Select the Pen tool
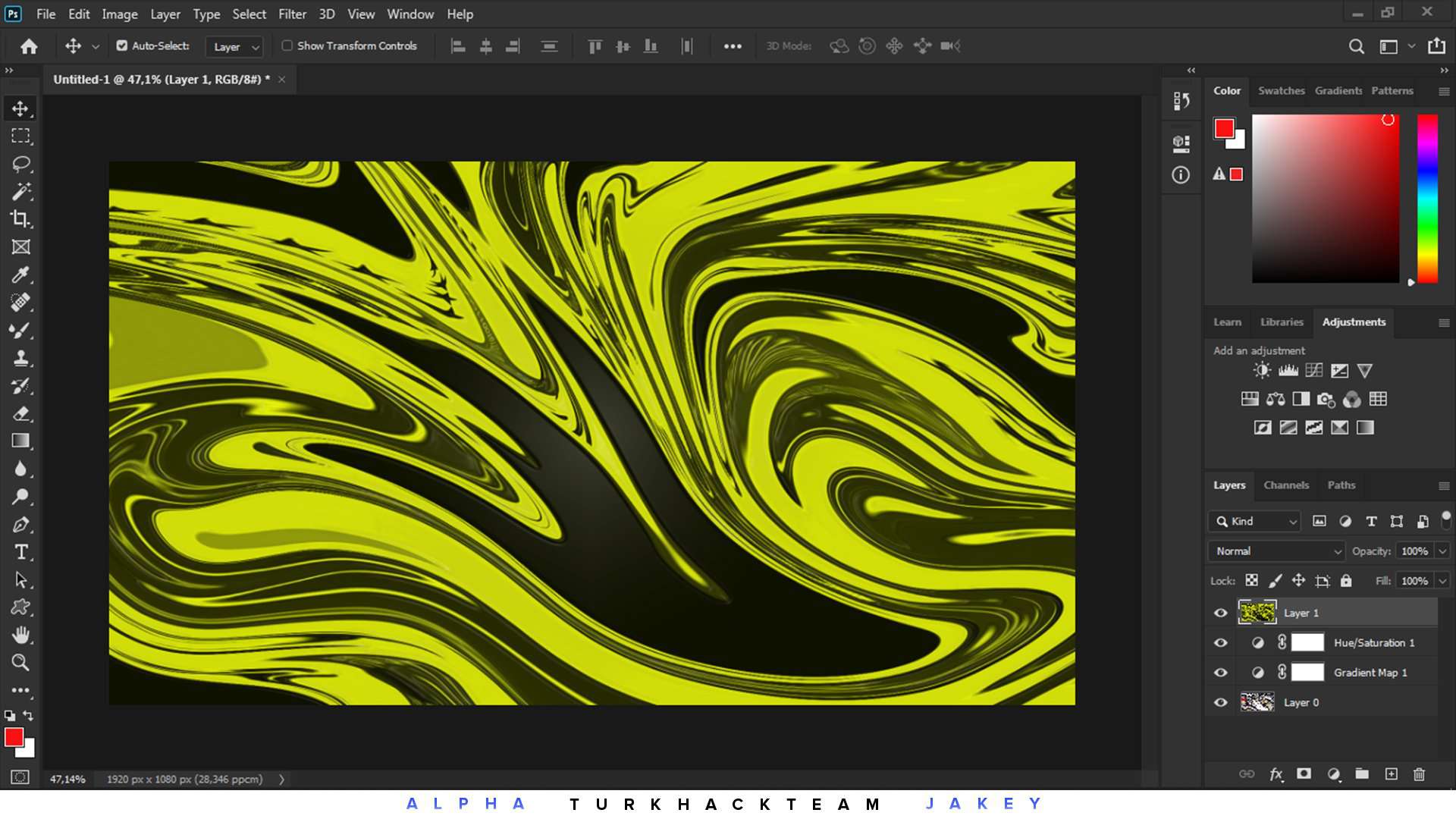The image size is (1456, 819). [x=20, y=525]
